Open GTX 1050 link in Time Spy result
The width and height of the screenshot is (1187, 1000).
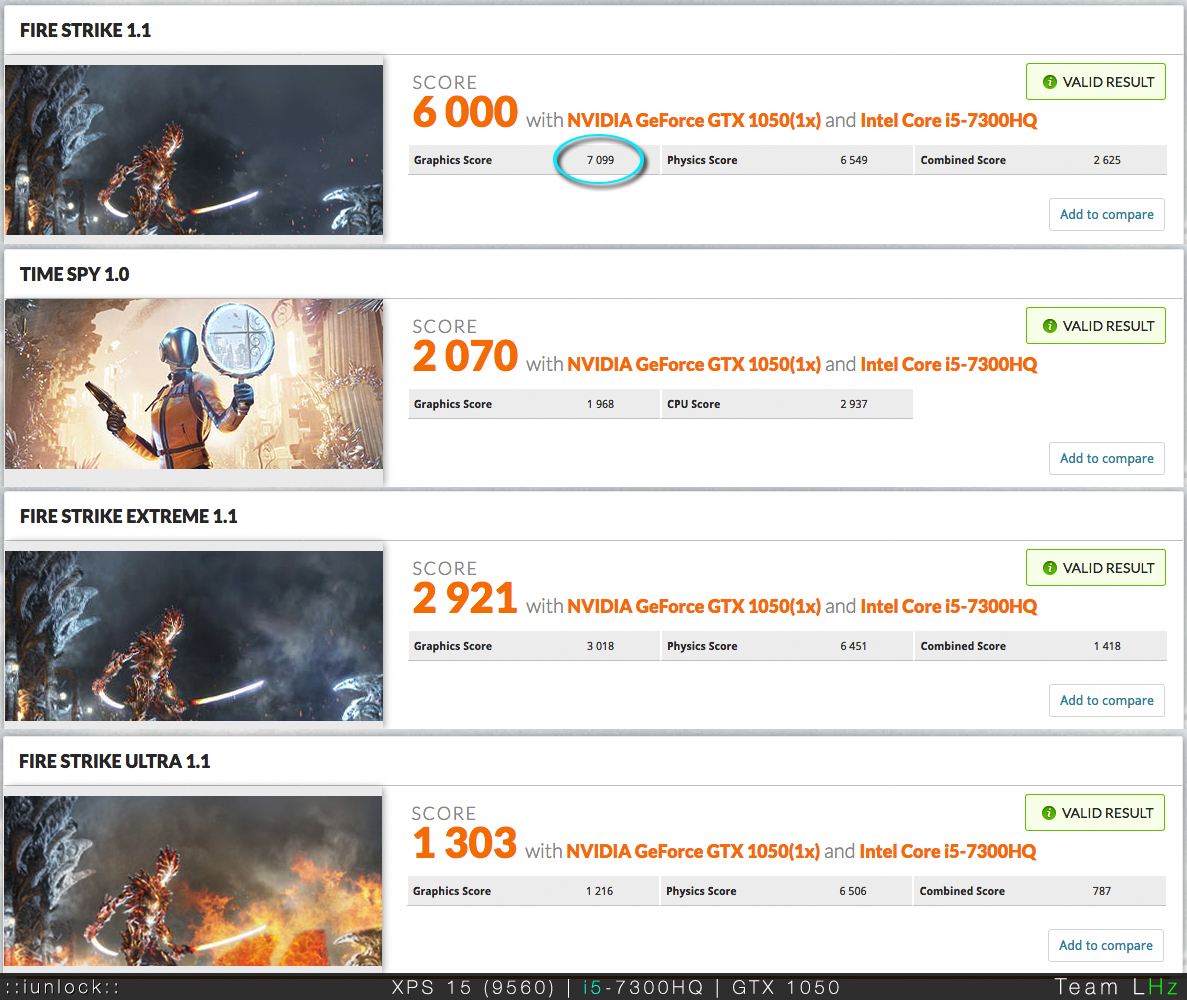[x=694, y=364]
